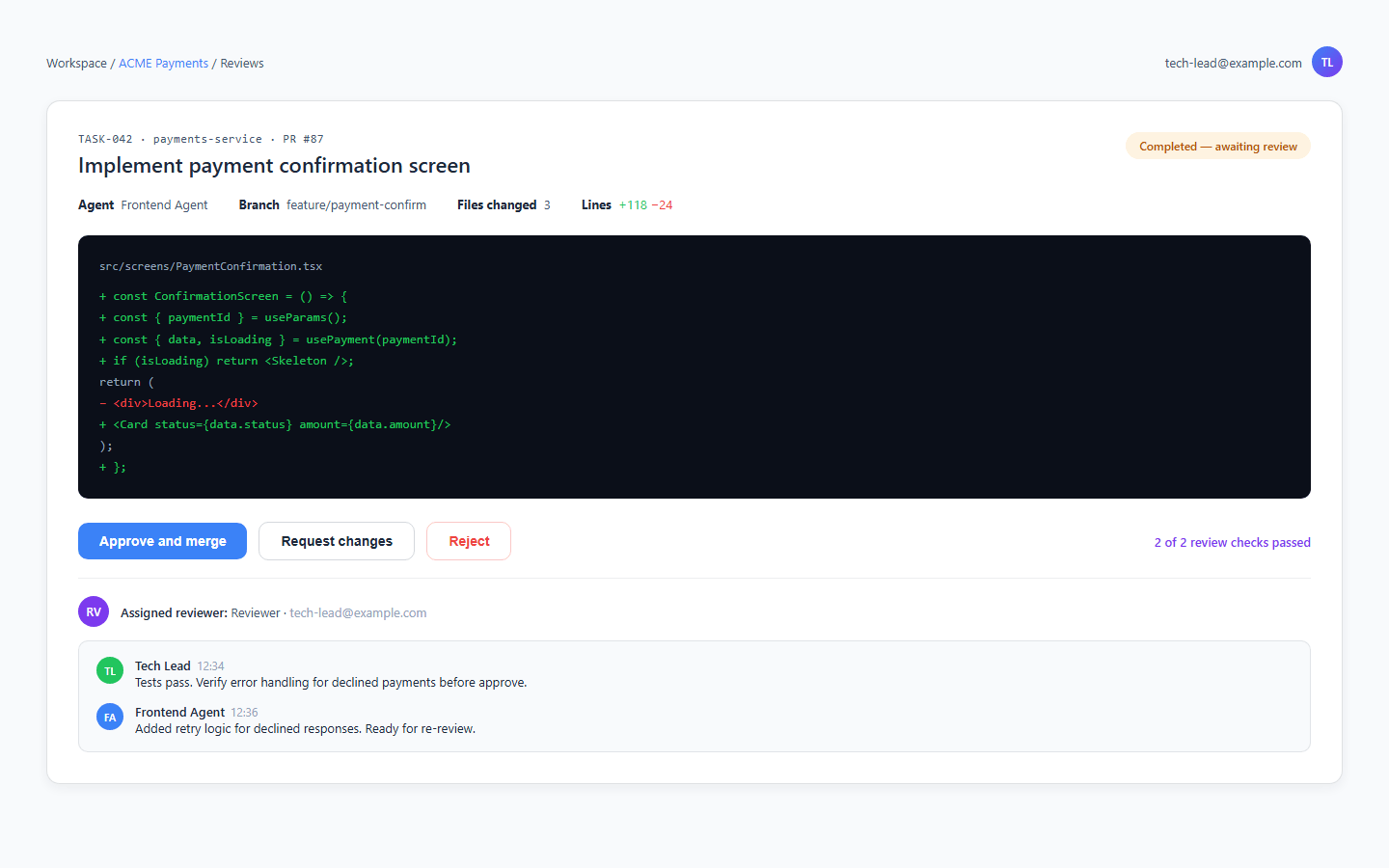The image size is (1389, 868).
Task: Click the 'Assigned reviewer: Reviewer' label
Action: pos(200,612)
